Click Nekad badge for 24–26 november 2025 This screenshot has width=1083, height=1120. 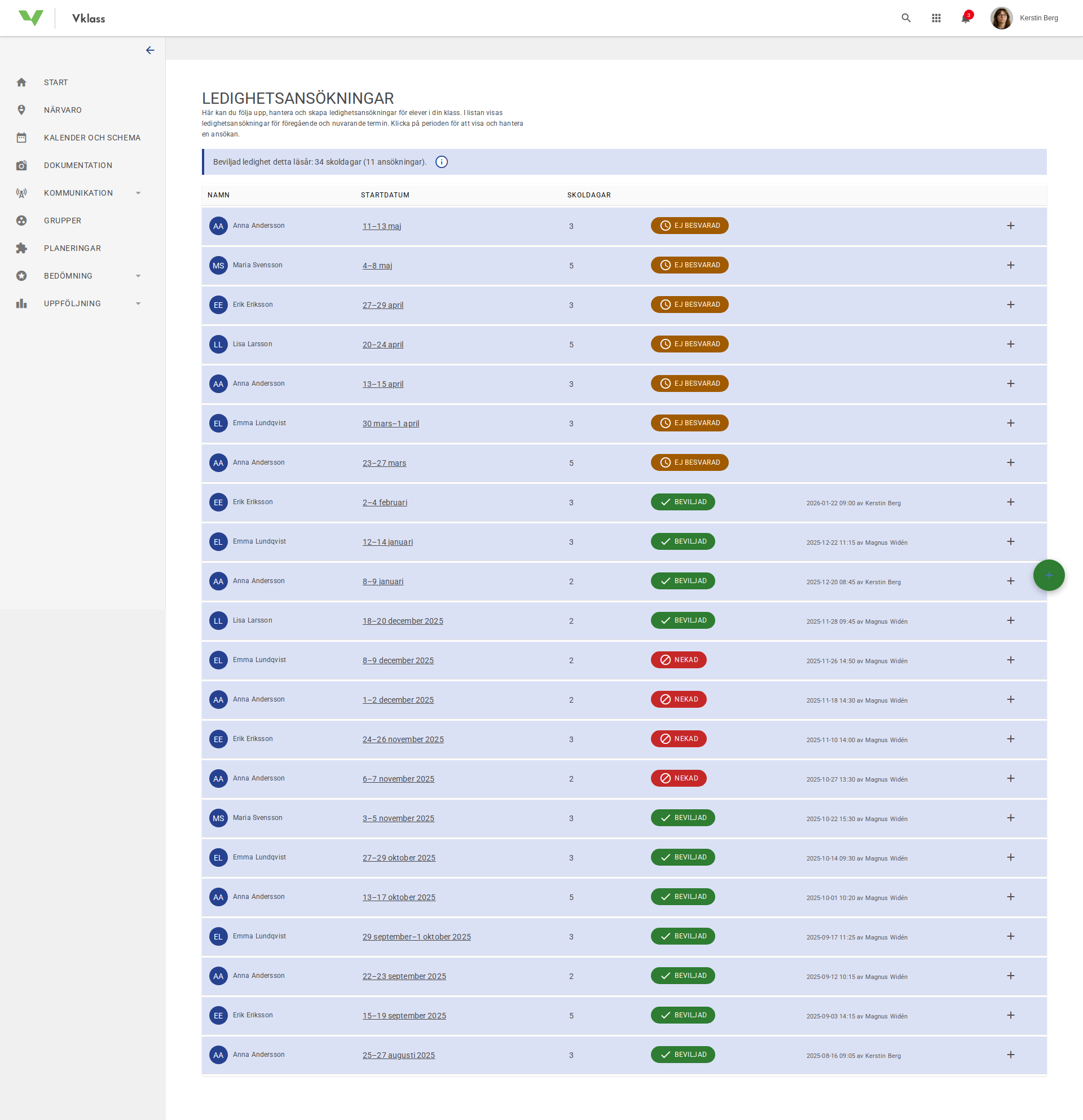(679, 739)
